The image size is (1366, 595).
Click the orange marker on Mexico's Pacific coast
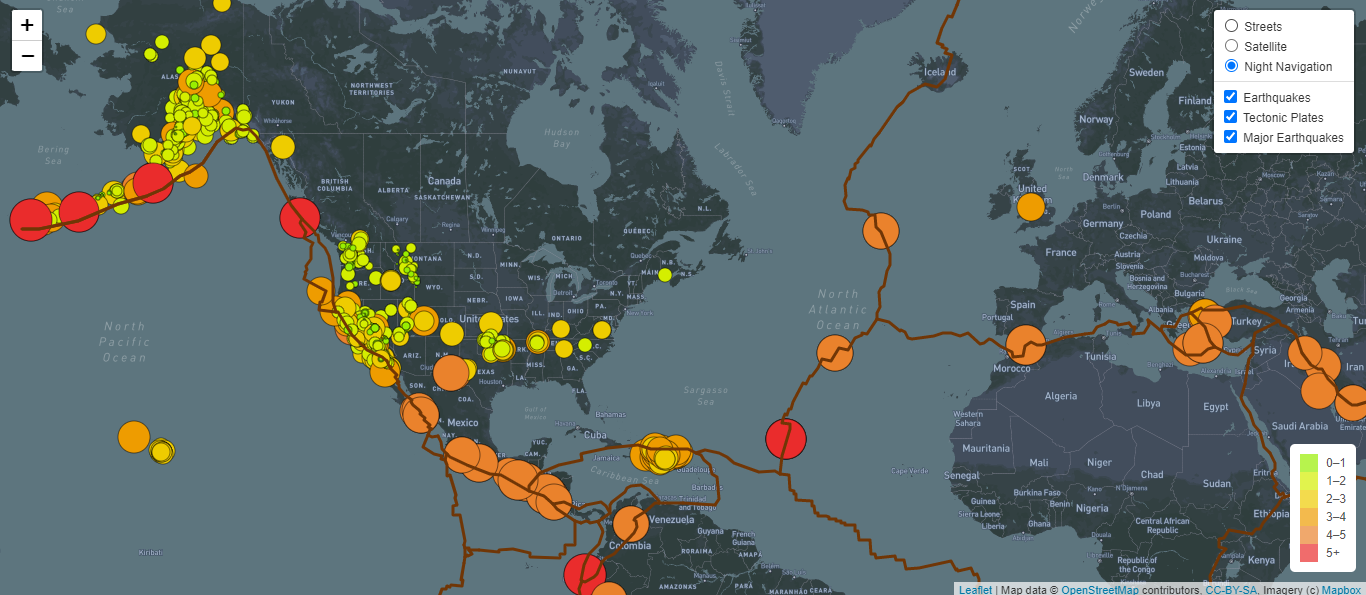463,455
